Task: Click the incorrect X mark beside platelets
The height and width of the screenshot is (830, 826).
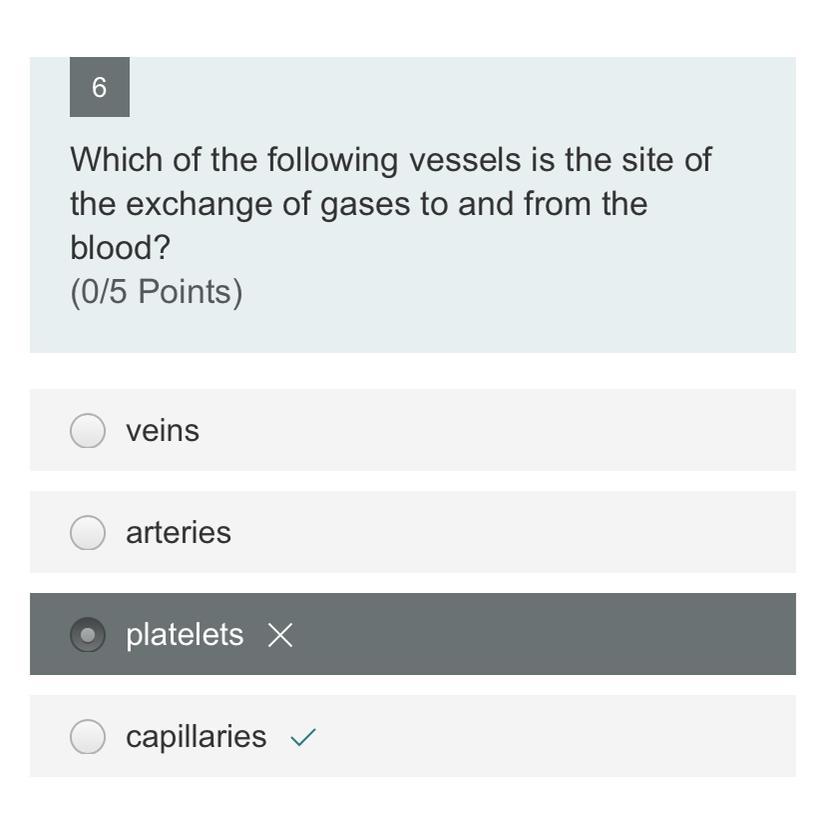Action: tap(281, 636)
